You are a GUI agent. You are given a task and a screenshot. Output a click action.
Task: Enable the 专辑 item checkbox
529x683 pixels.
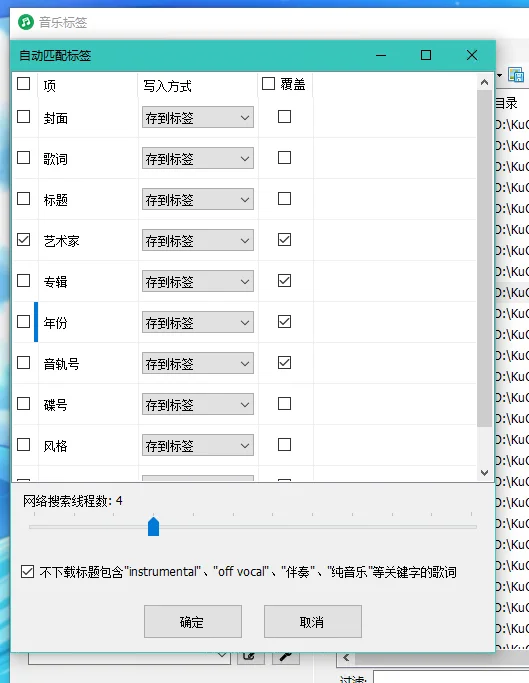pyautogui.click(x=24, y=281)
